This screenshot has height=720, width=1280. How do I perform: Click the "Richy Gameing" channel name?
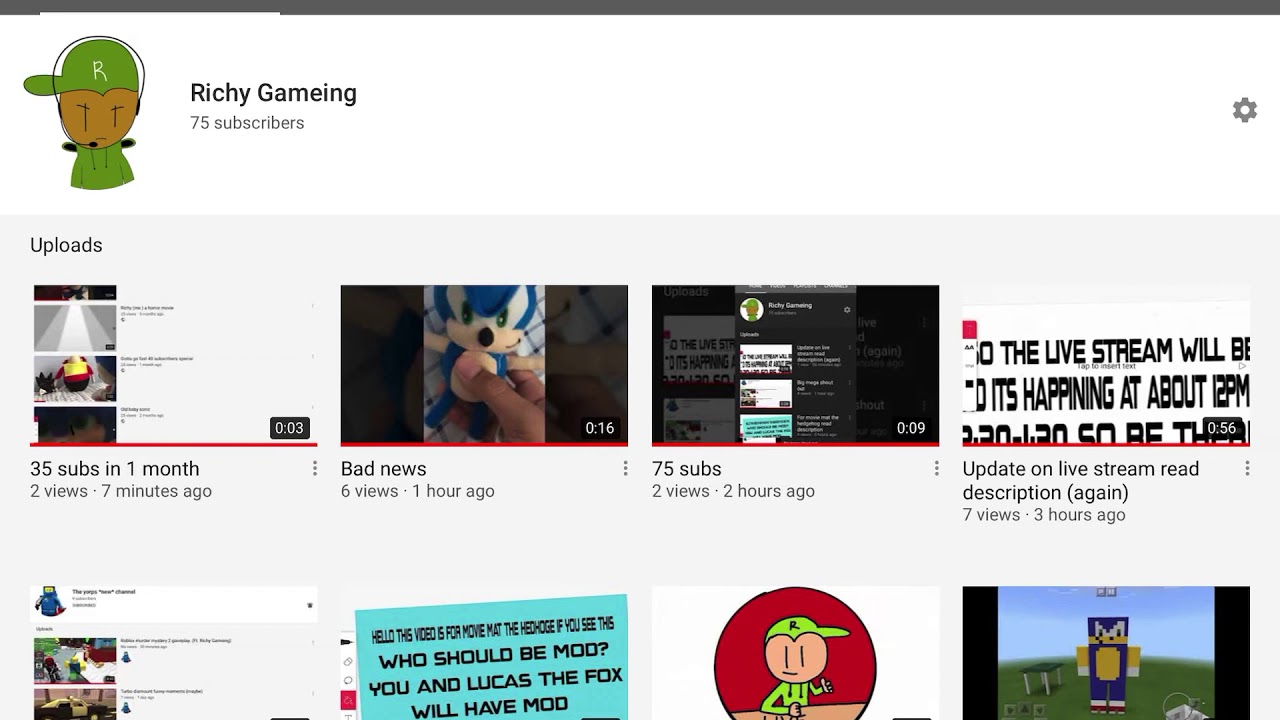click(x=273, y=93)
